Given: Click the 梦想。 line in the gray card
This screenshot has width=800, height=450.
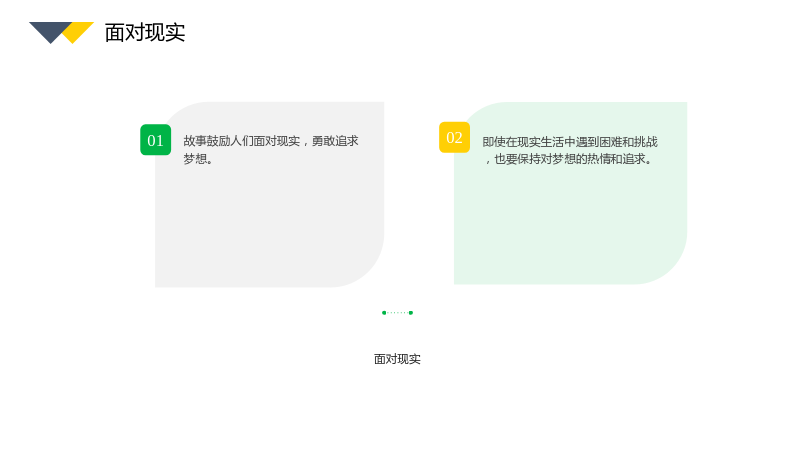Looking at the screenshot, I should pos(198,159).
